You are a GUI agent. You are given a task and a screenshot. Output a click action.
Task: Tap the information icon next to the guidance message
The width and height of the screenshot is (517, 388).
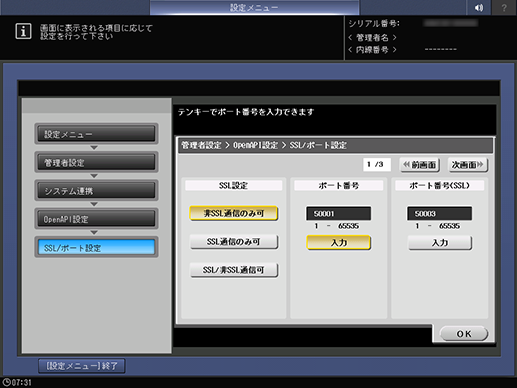click(23, 31)
